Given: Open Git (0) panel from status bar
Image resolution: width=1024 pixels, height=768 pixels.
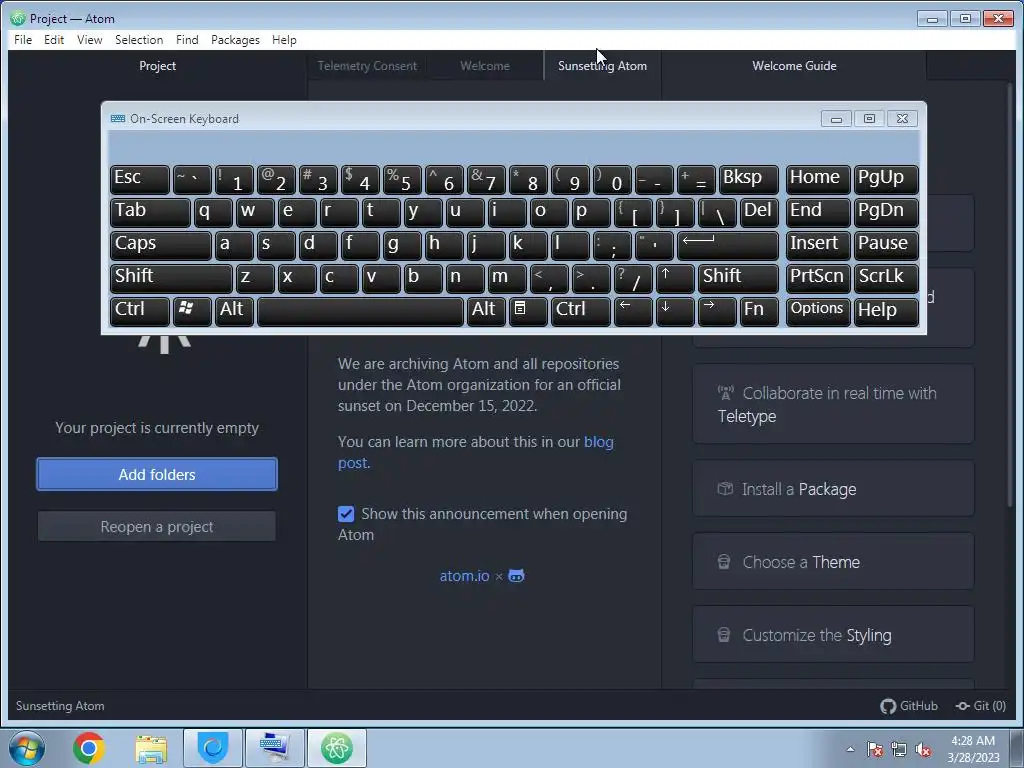Looking at the screenshot, I should pos(981,706).
